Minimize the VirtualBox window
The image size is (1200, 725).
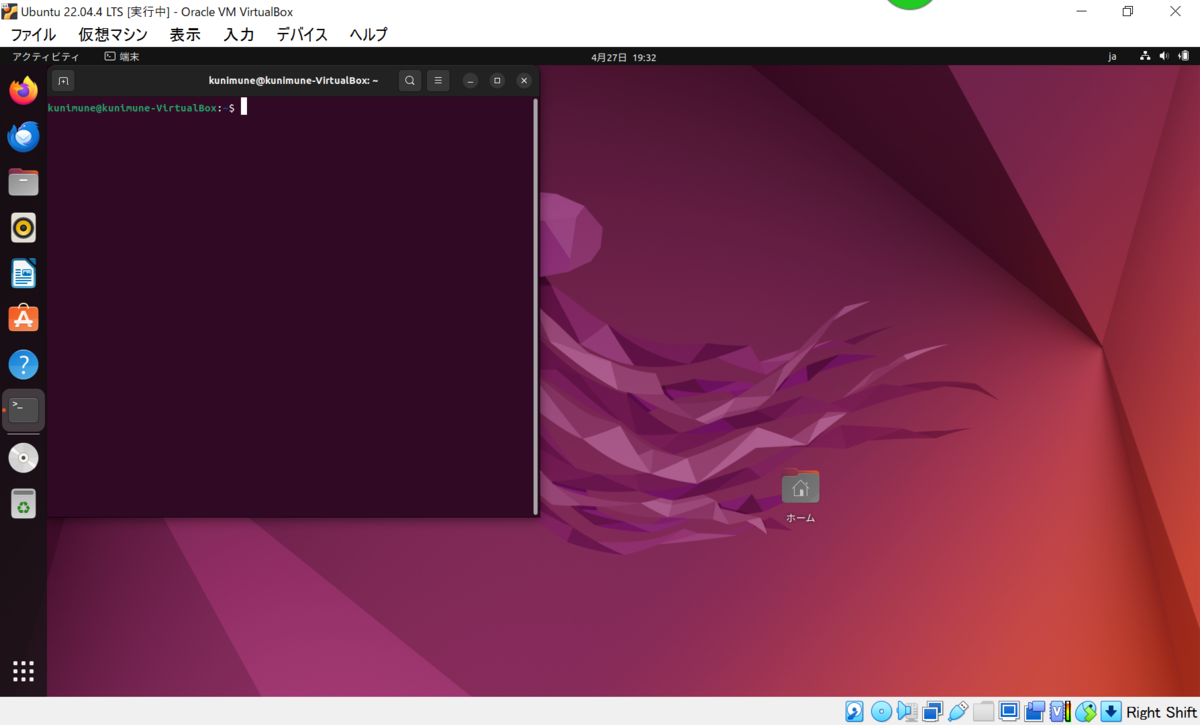tap(1081, 11)
